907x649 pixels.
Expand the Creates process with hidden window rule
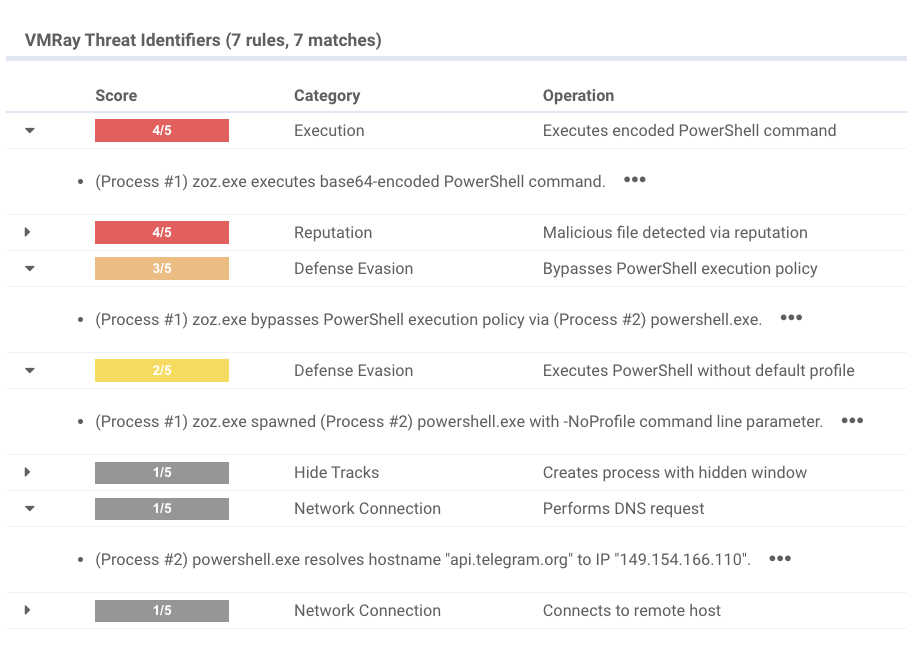tap(29, 472)
